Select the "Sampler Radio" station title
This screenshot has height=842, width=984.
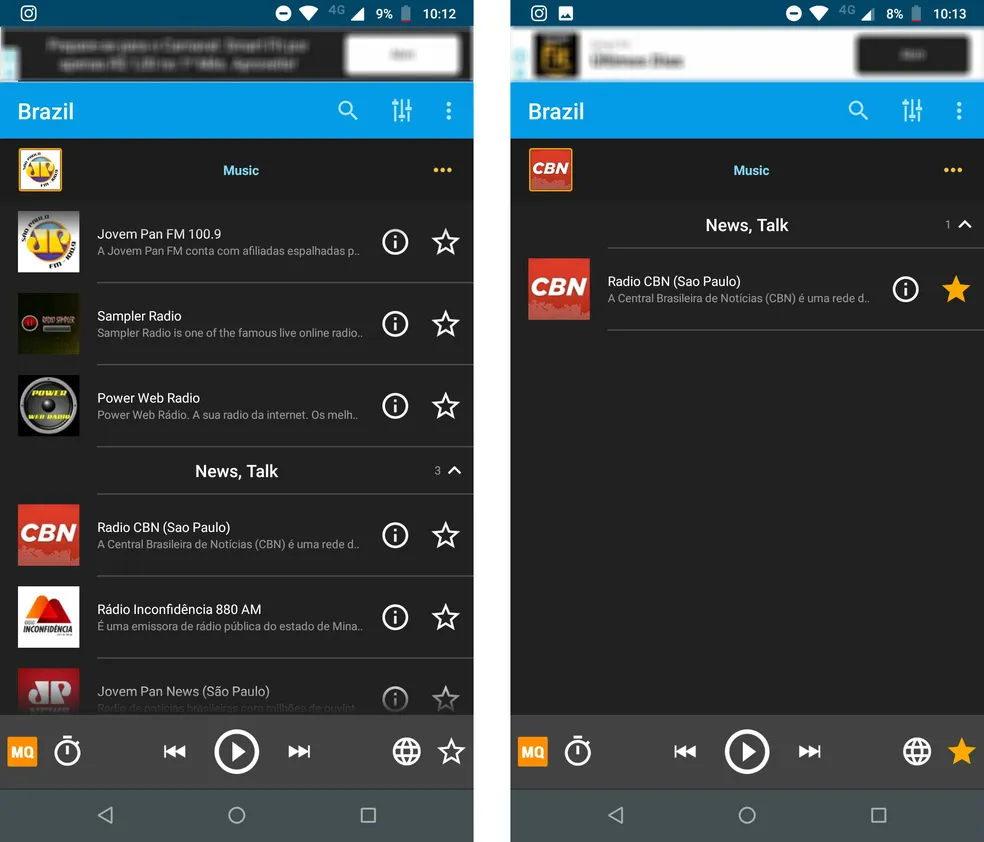139,316
